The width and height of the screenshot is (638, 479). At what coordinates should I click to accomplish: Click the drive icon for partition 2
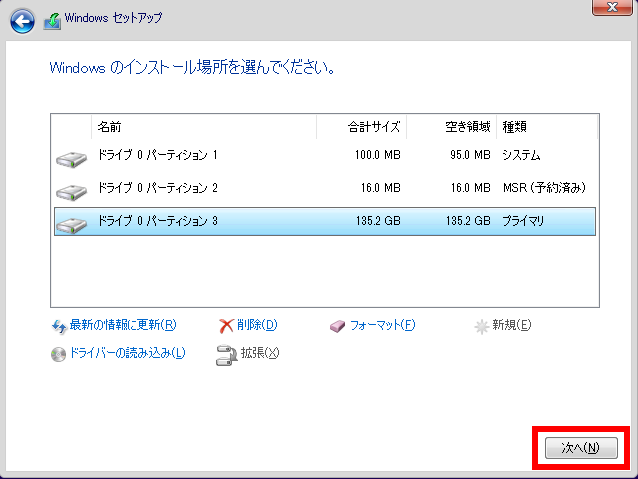pyautogui.click(x=71, y=190)
